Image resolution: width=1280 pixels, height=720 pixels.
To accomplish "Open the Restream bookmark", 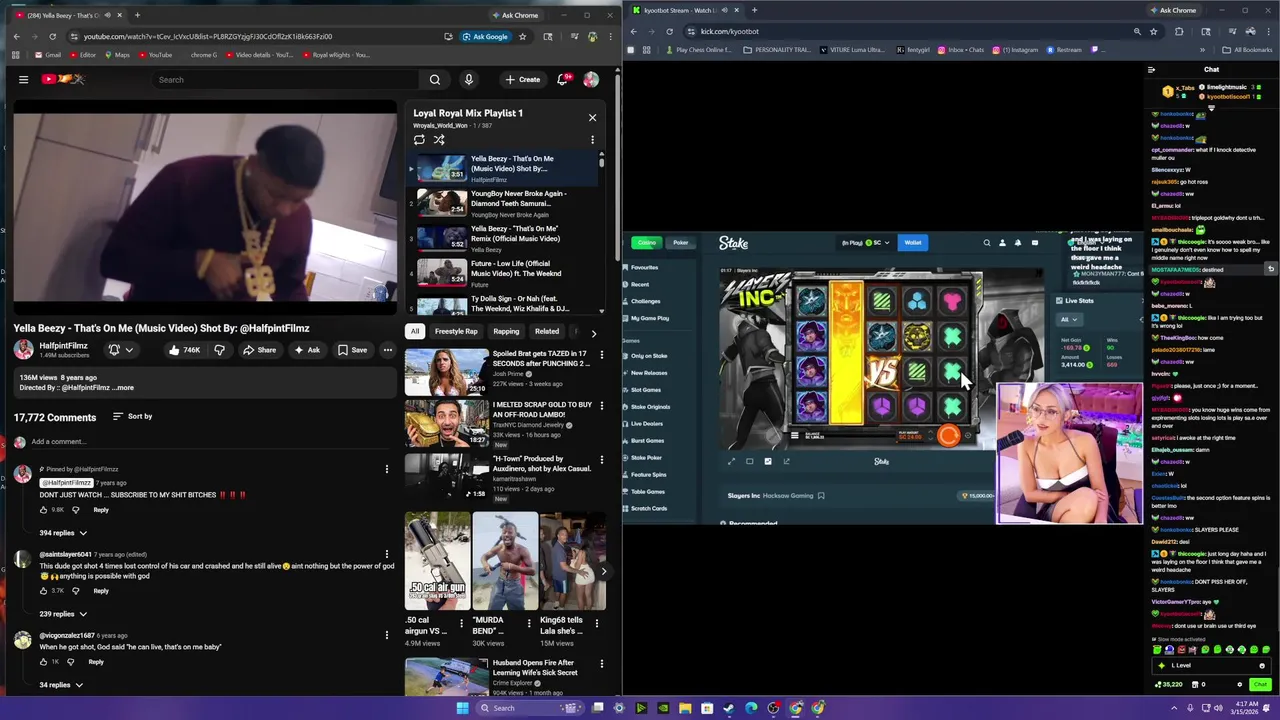I will tap(1063, 50).
